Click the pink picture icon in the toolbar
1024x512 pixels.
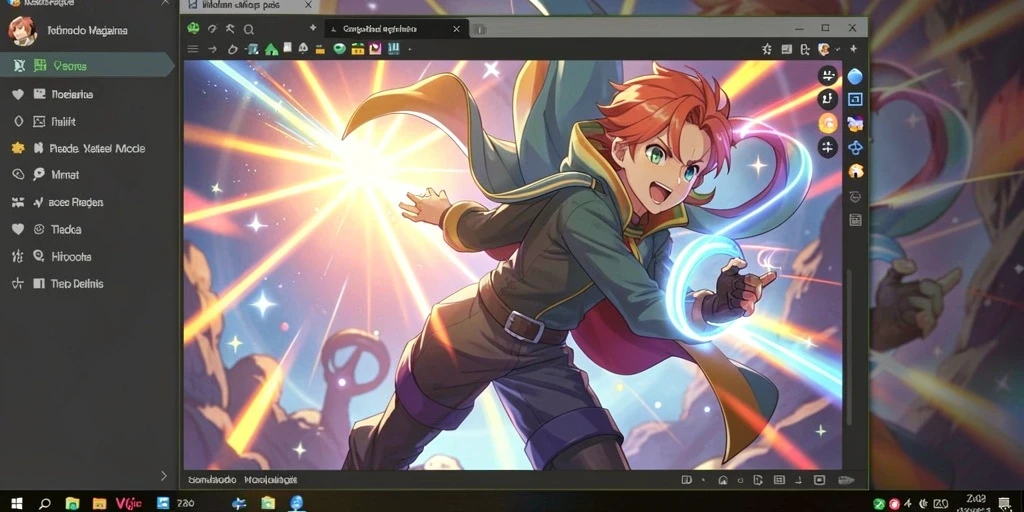375,49
